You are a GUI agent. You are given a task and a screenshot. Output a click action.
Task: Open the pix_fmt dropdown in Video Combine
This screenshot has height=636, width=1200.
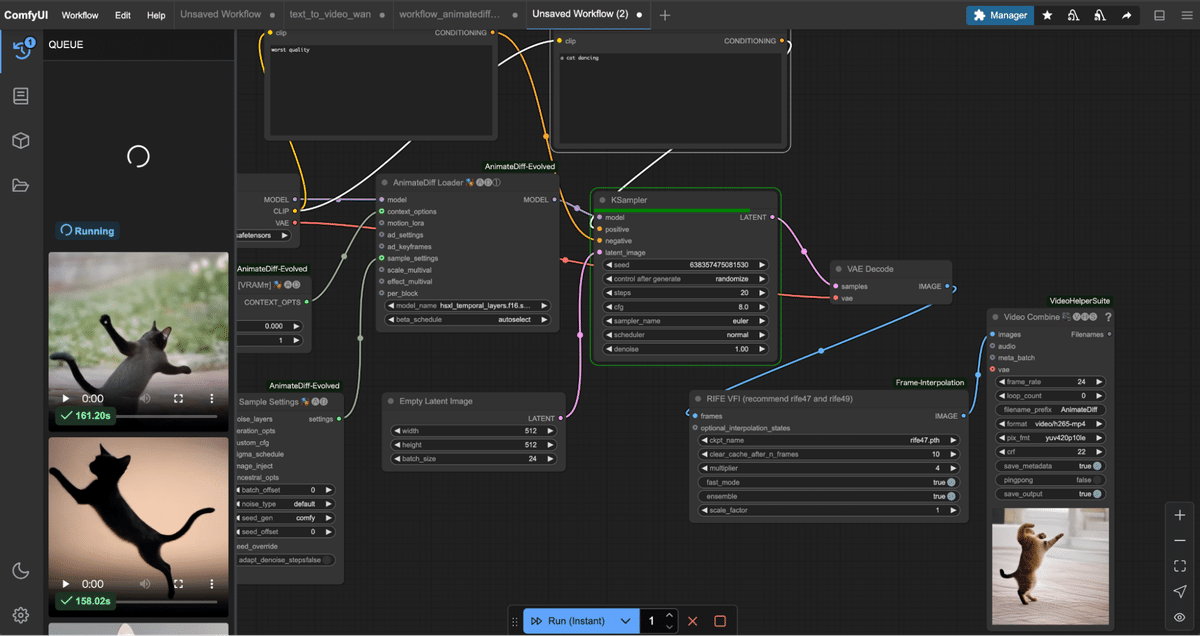tap(1049, 438)
